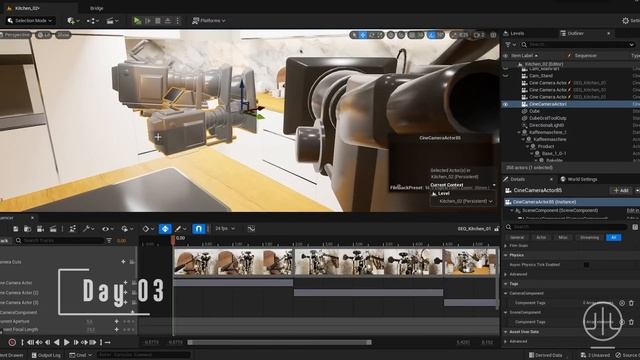Click the Search Tracks field
This screenshot has height=360, width=640.
(x=60, y=241)
